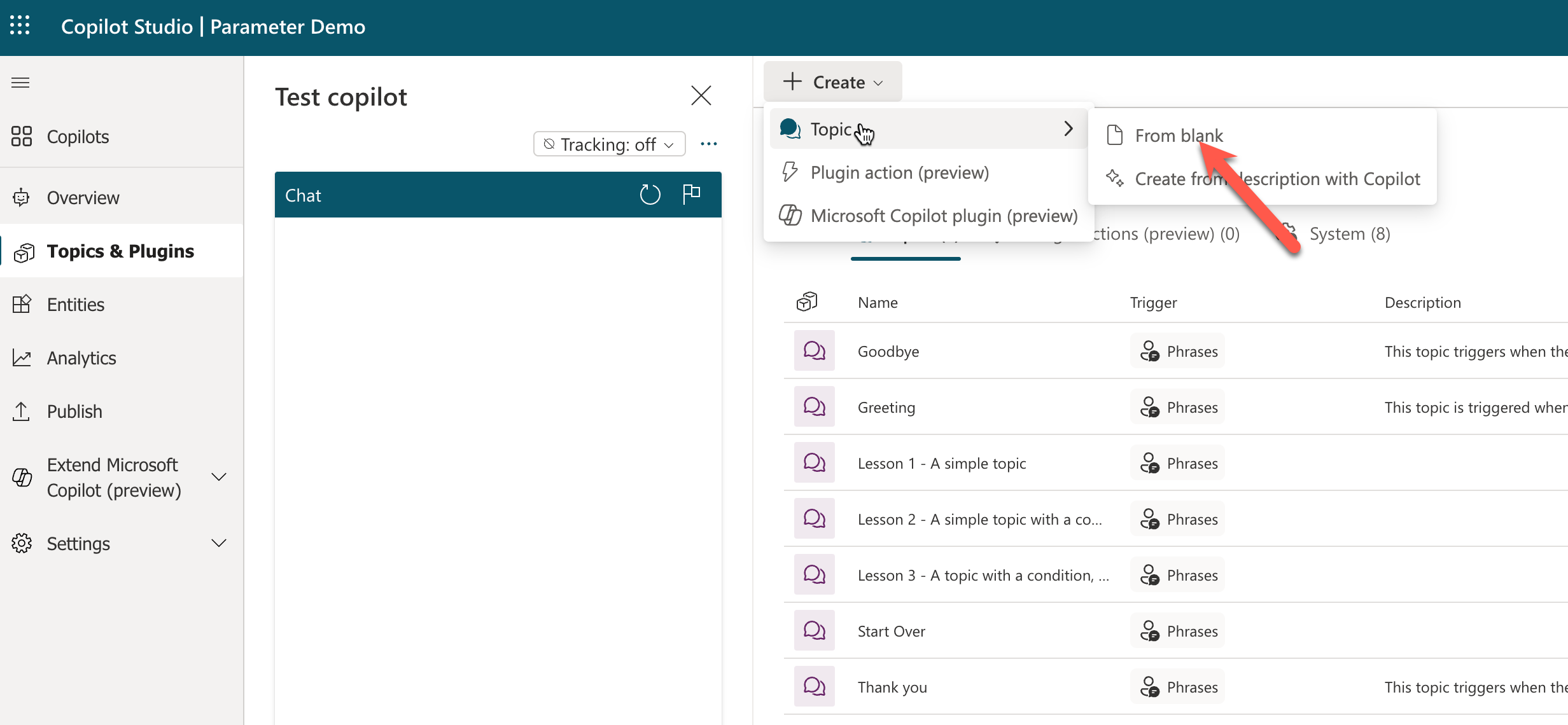Screen dimensions: 1568x725
Task: Click the Greeting topic icon
Action: pyautogui.click(x=815, y=406)
